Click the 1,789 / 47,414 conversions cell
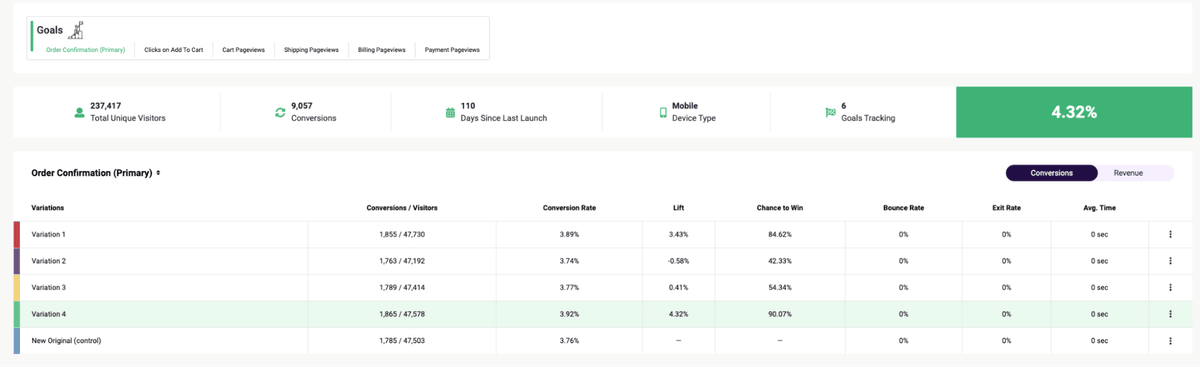Image resolution: width=1200 pixels, height=367 pixels. pos(402,287)
